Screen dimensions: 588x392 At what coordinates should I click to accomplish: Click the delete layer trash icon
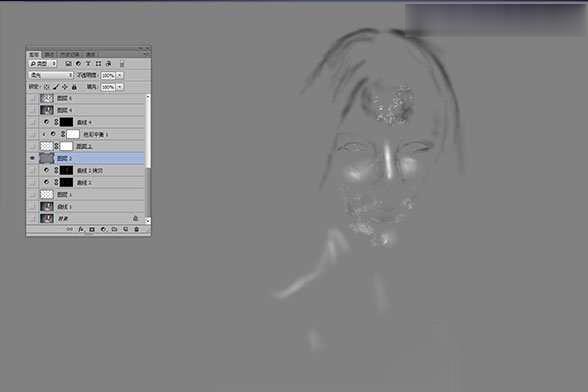point(136,229)
